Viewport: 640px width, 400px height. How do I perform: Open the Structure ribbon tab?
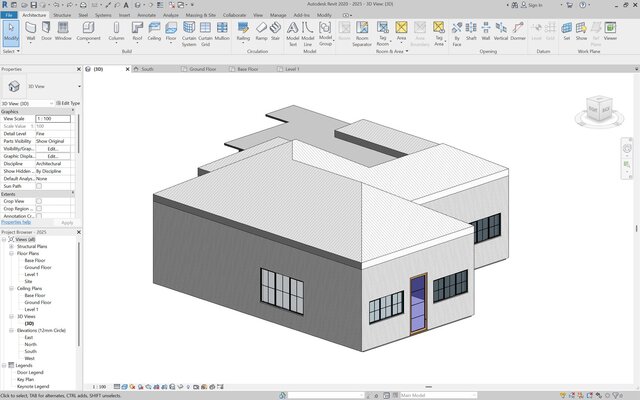coord(62,16)
